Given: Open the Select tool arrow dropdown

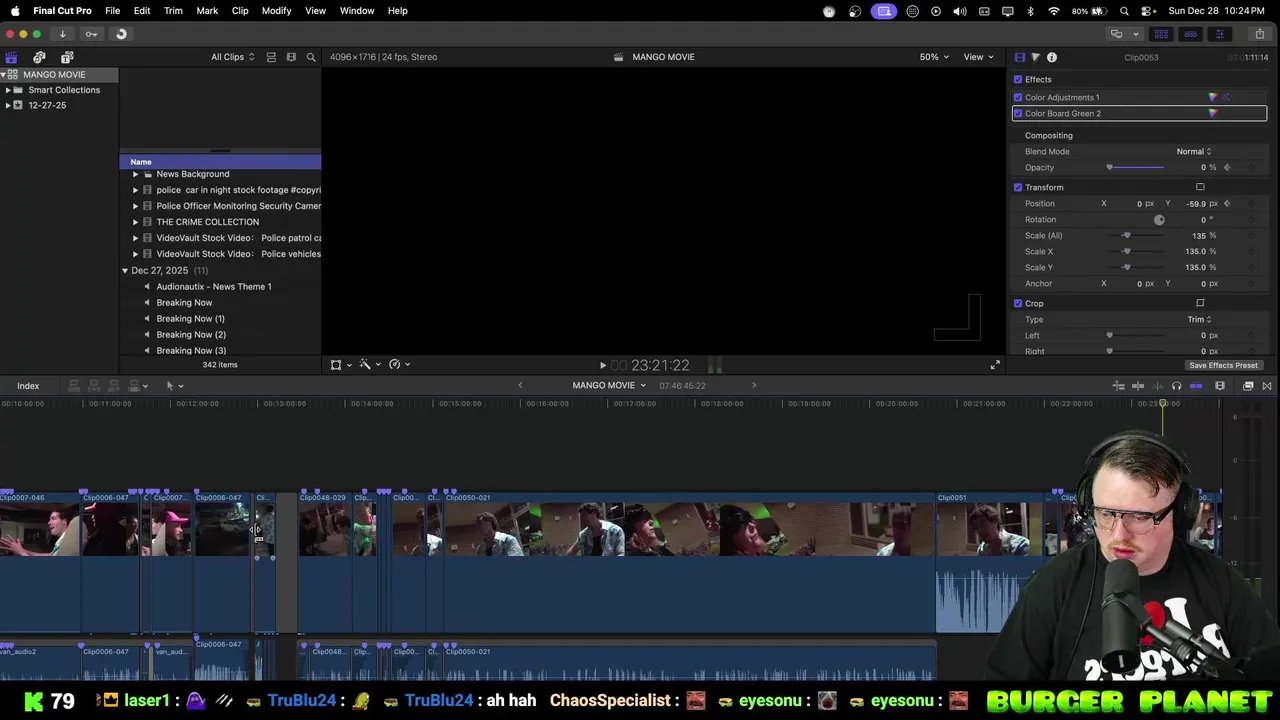Looking at the screenshot, I should click(174, 386).
